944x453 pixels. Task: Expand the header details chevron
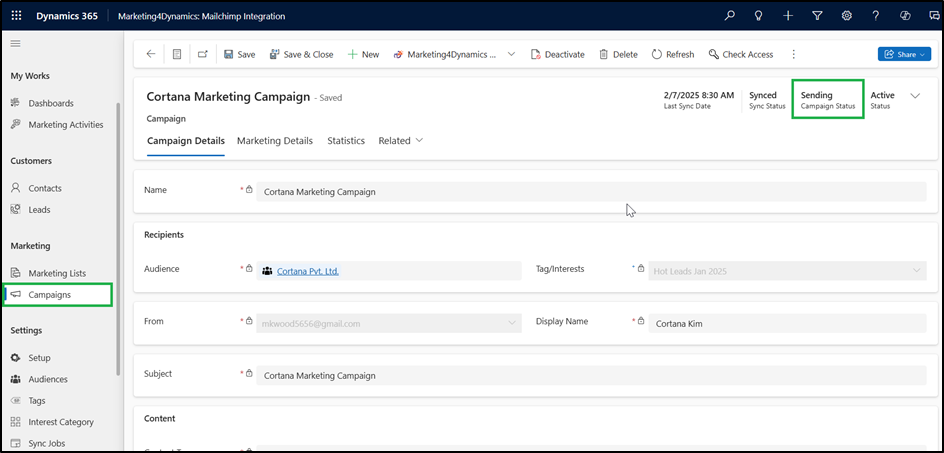(915, 96)
